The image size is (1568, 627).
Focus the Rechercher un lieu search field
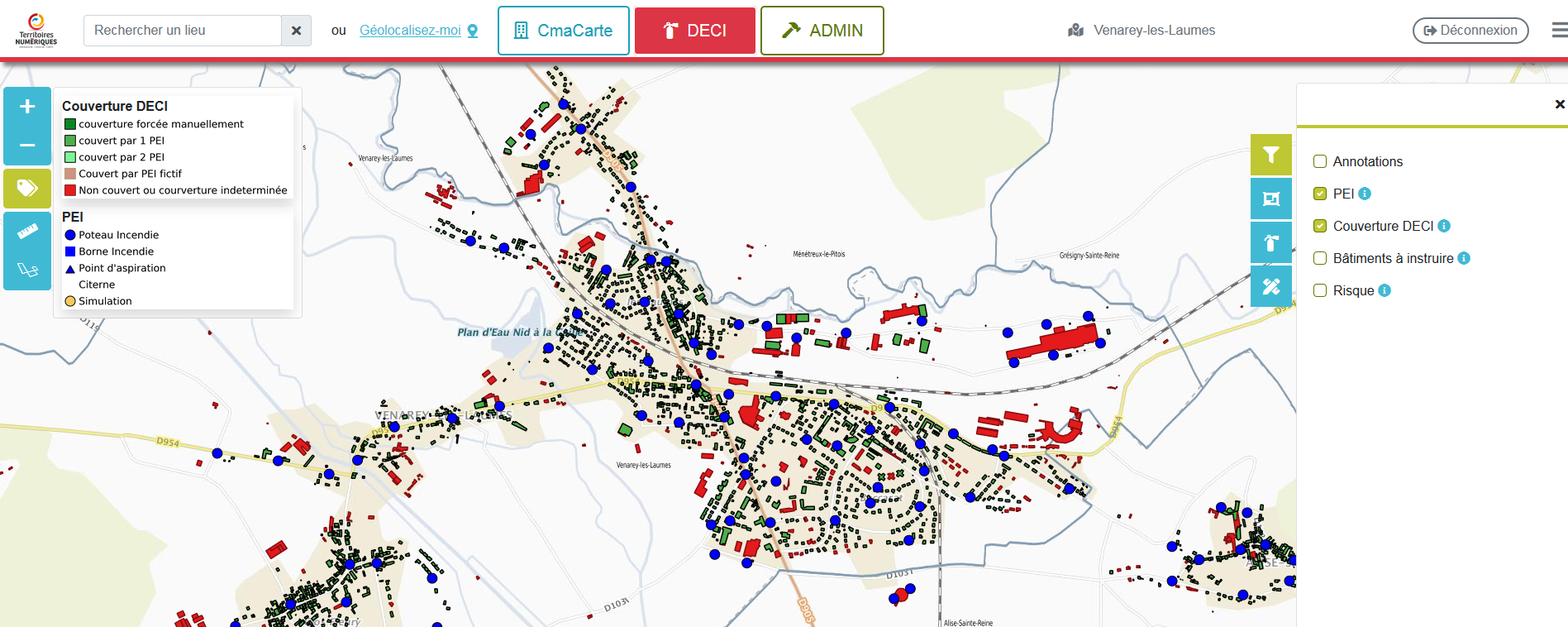pos(183,31)
